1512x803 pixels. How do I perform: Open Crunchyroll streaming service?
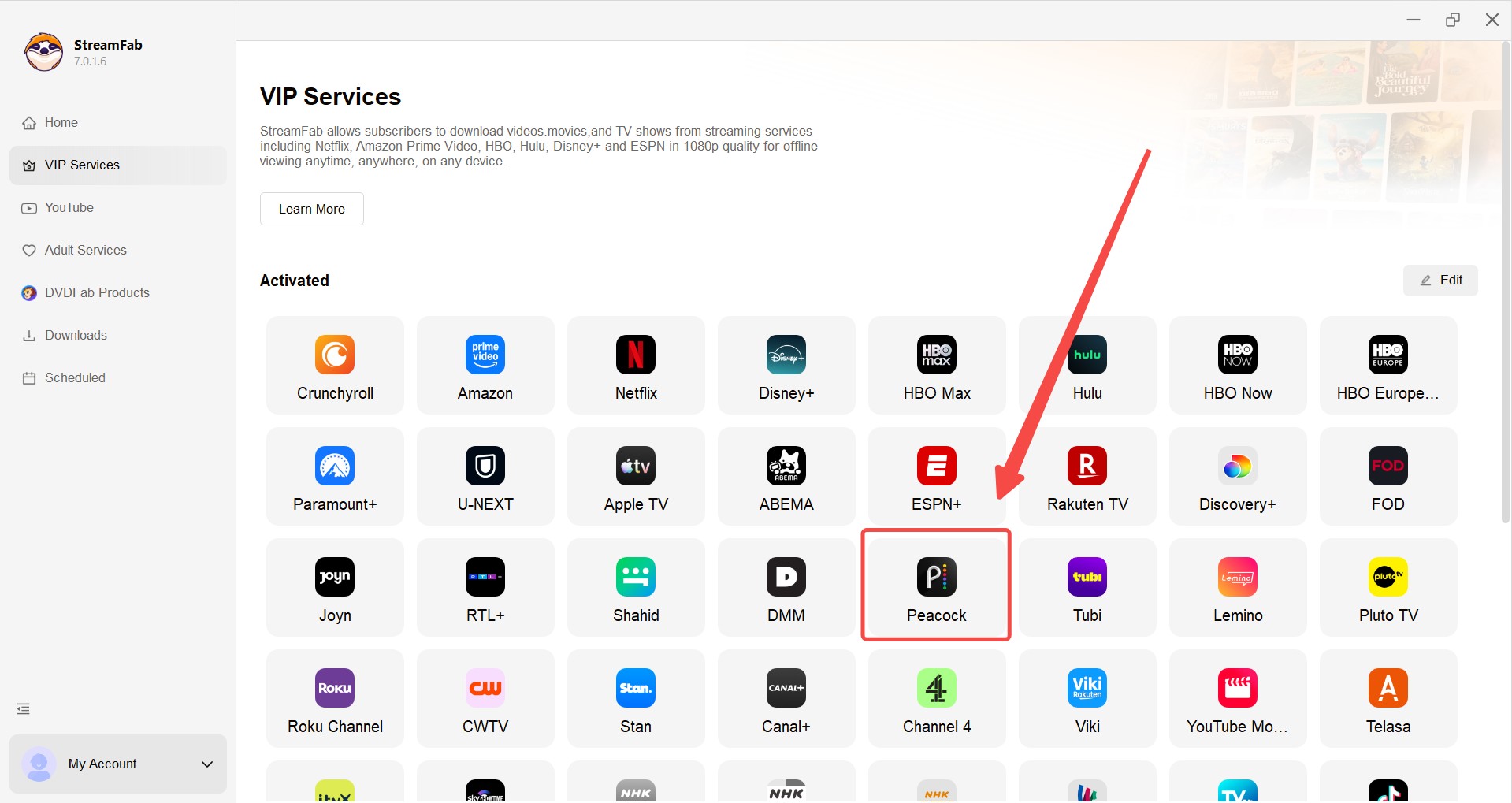coord(335,366)
